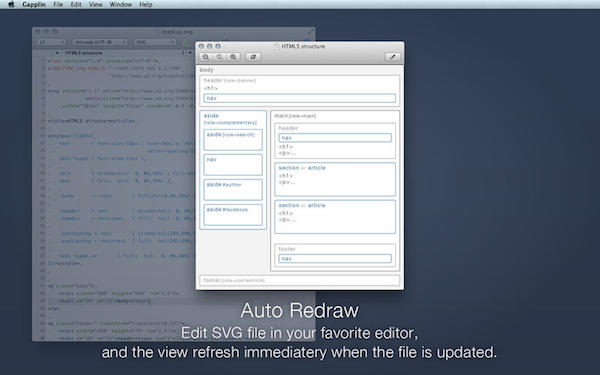The height and width of the screenshot is (375, 600).
Task: Open the Edit menu
Action: coord(76,5)
